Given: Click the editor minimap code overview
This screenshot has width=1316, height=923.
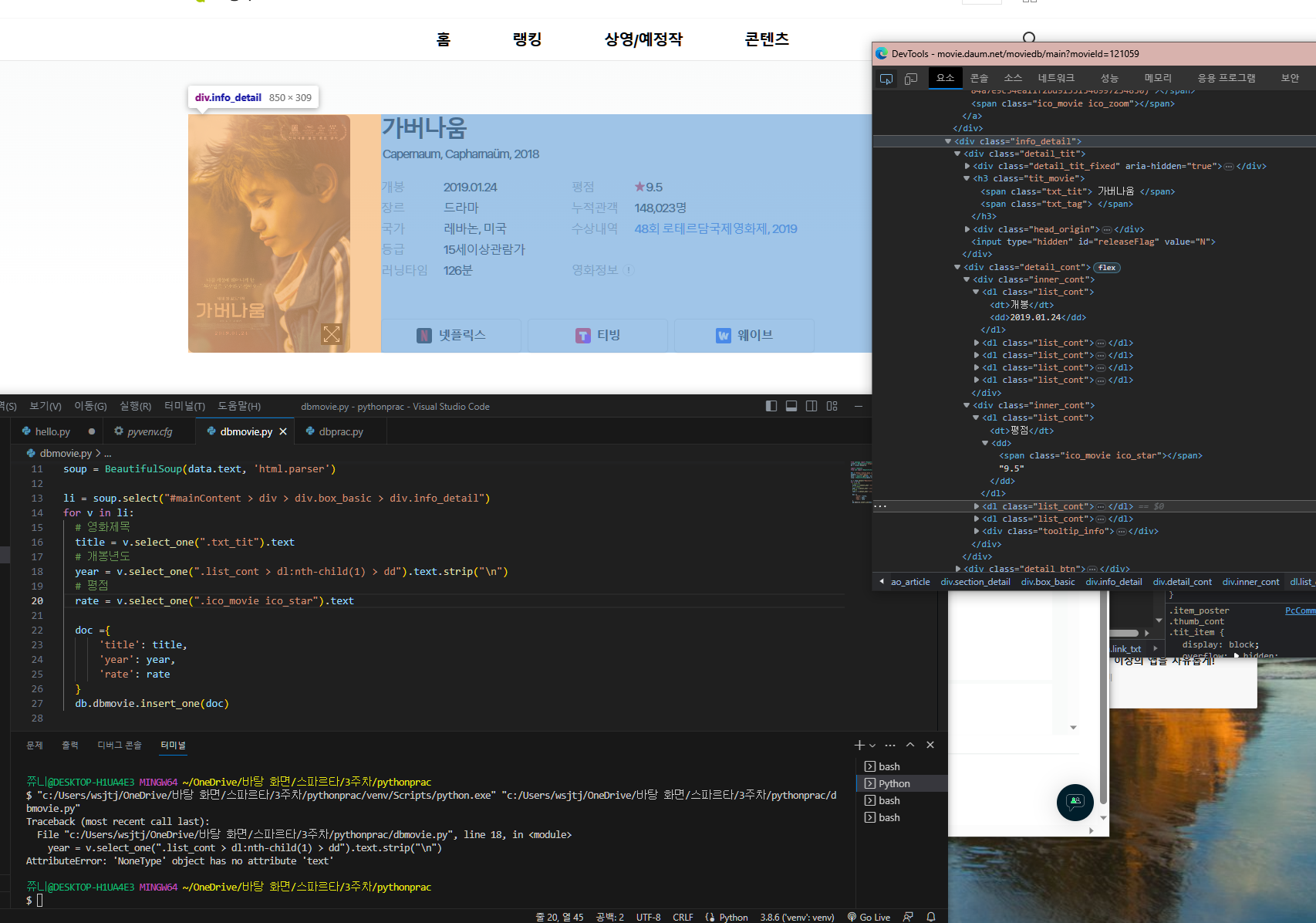Looking at the screenshot, I should pyautogui.click(x=861, y=482).
